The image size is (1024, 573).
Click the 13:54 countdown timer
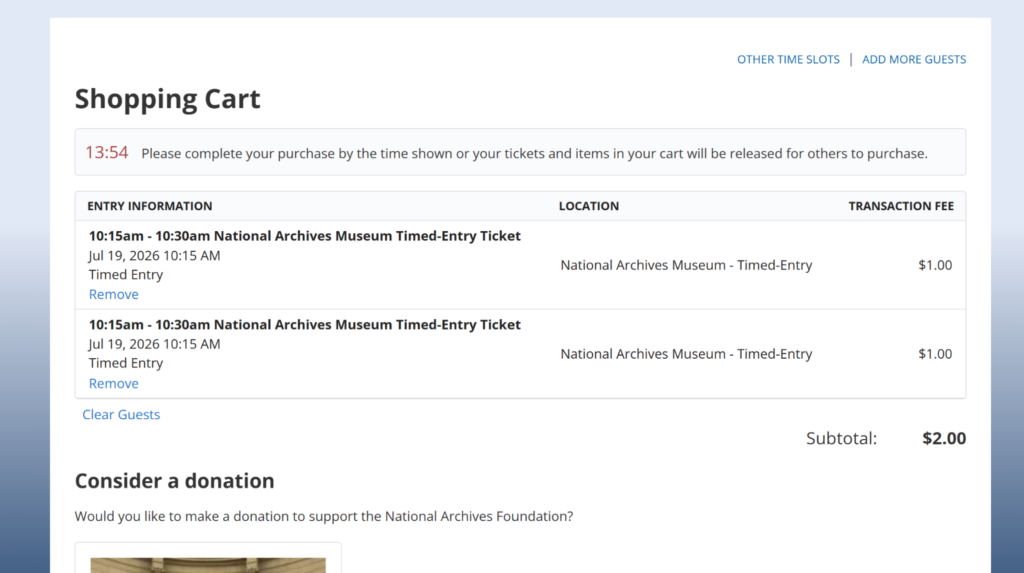[x=106, y=153]
